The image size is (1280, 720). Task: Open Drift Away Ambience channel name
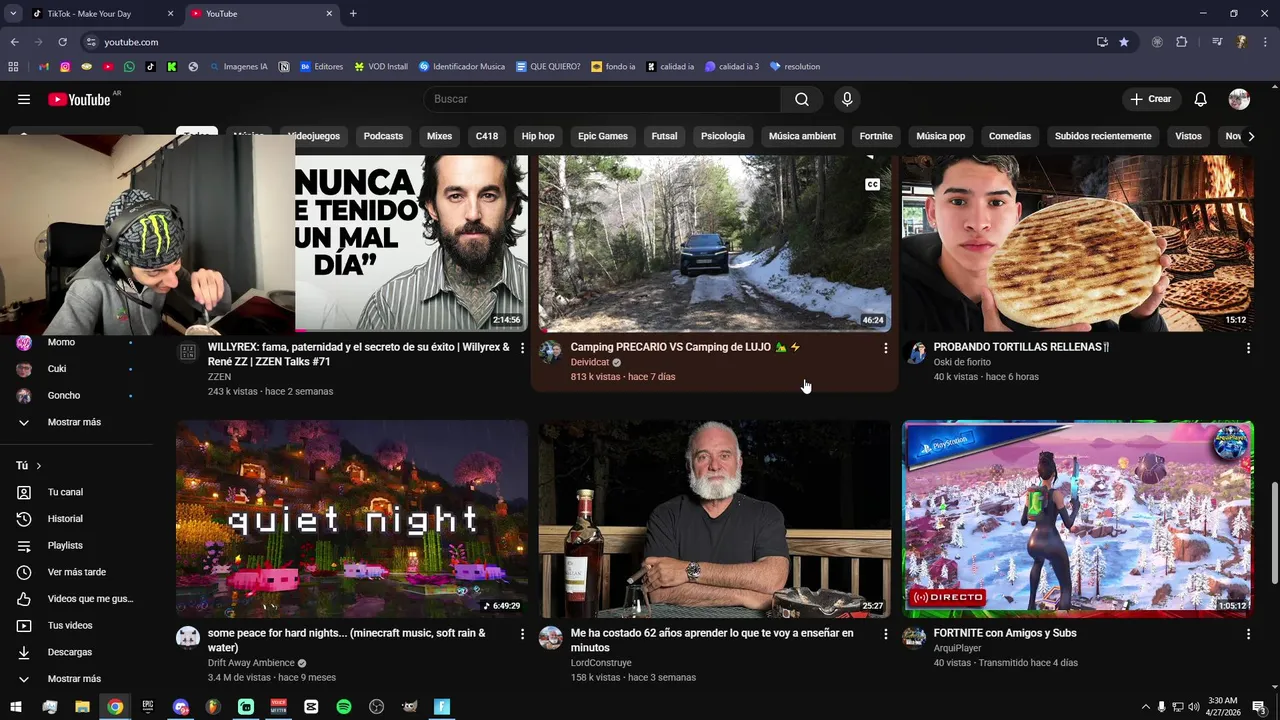pos(251,663)
